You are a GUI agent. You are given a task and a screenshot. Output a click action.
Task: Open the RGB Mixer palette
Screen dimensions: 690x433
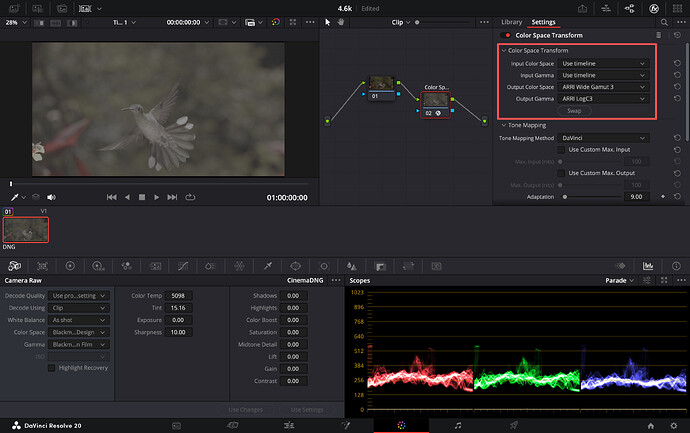tap(127, 266)
